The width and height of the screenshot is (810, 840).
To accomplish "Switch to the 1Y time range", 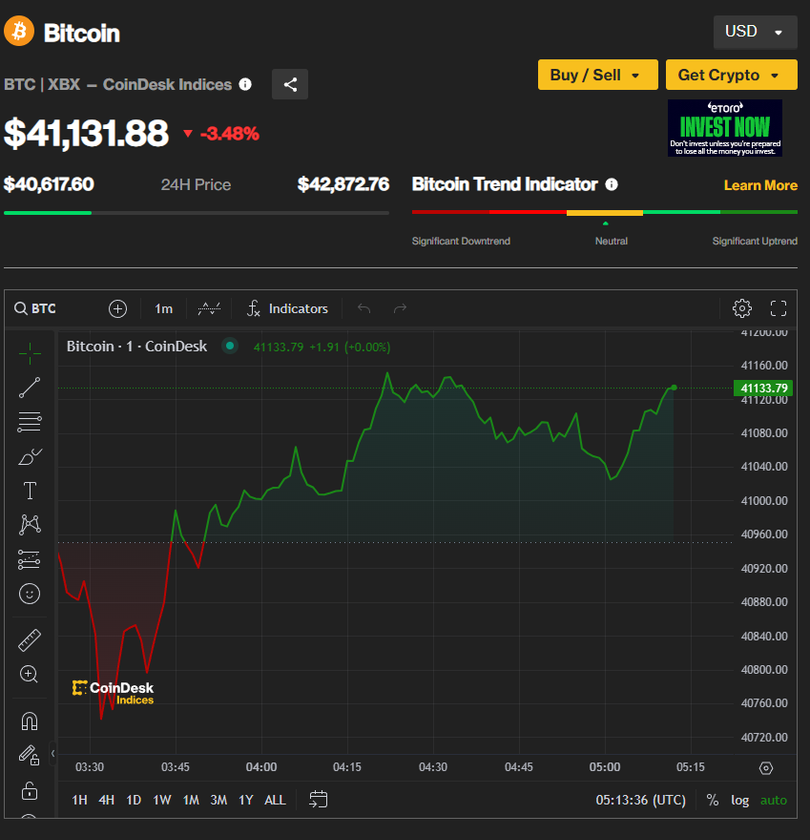I will 245,800.
